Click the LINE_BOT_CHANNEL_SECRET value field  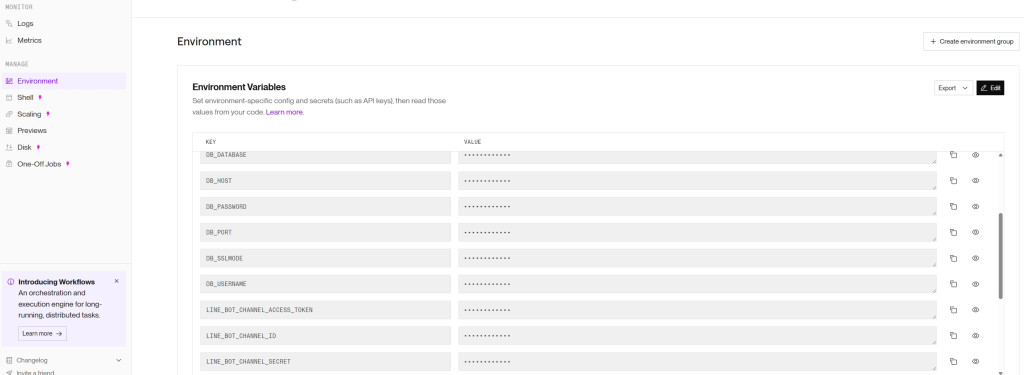click(x=697, y=361)
